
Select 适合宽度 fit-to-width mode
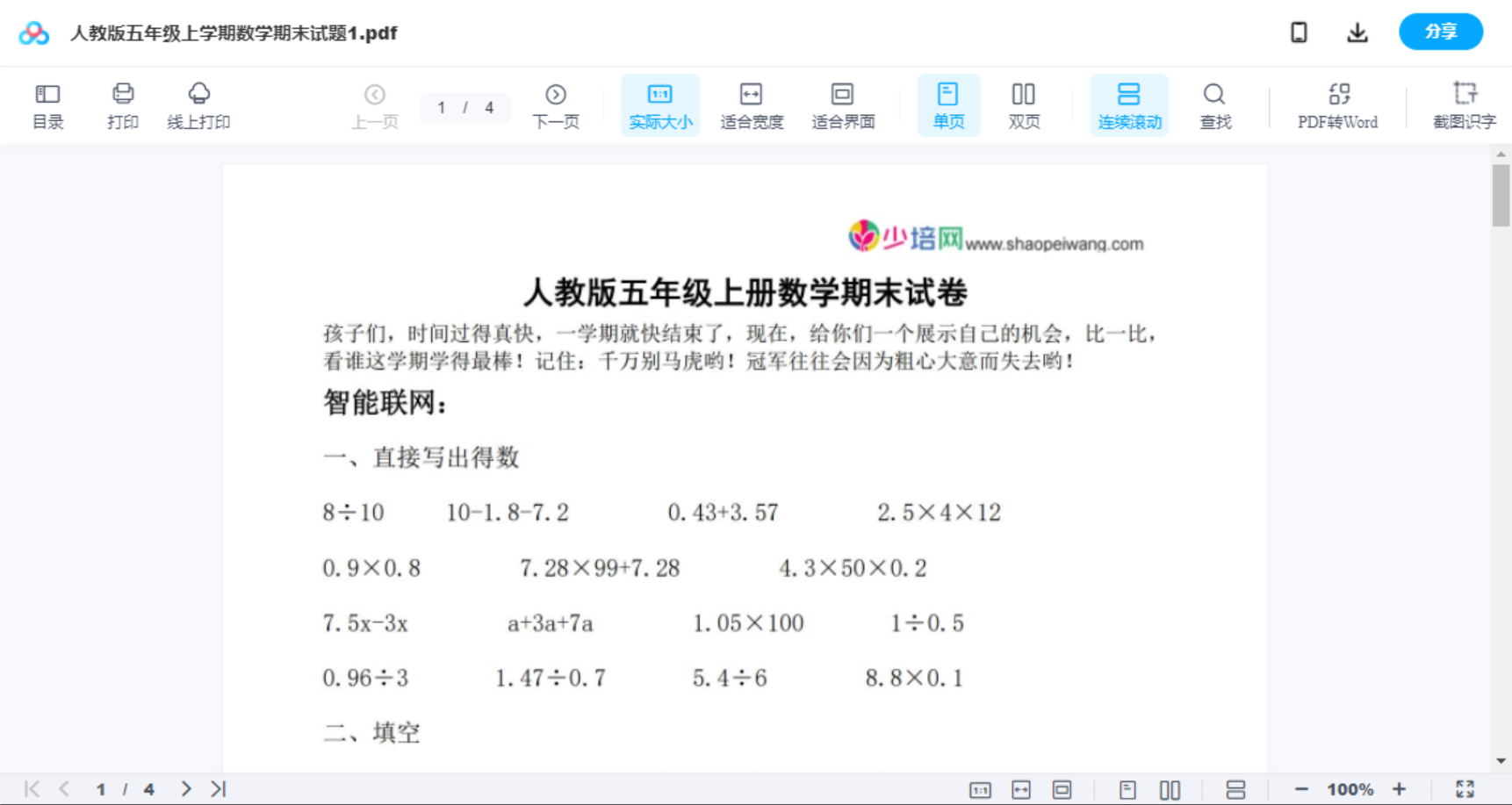click(x=752, y=104)
